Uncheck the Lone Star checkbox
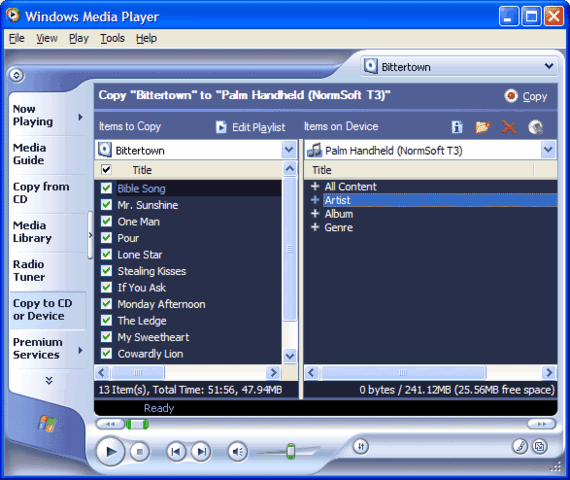570x480 pixels. pyautogui.click(x=106, y=254)
